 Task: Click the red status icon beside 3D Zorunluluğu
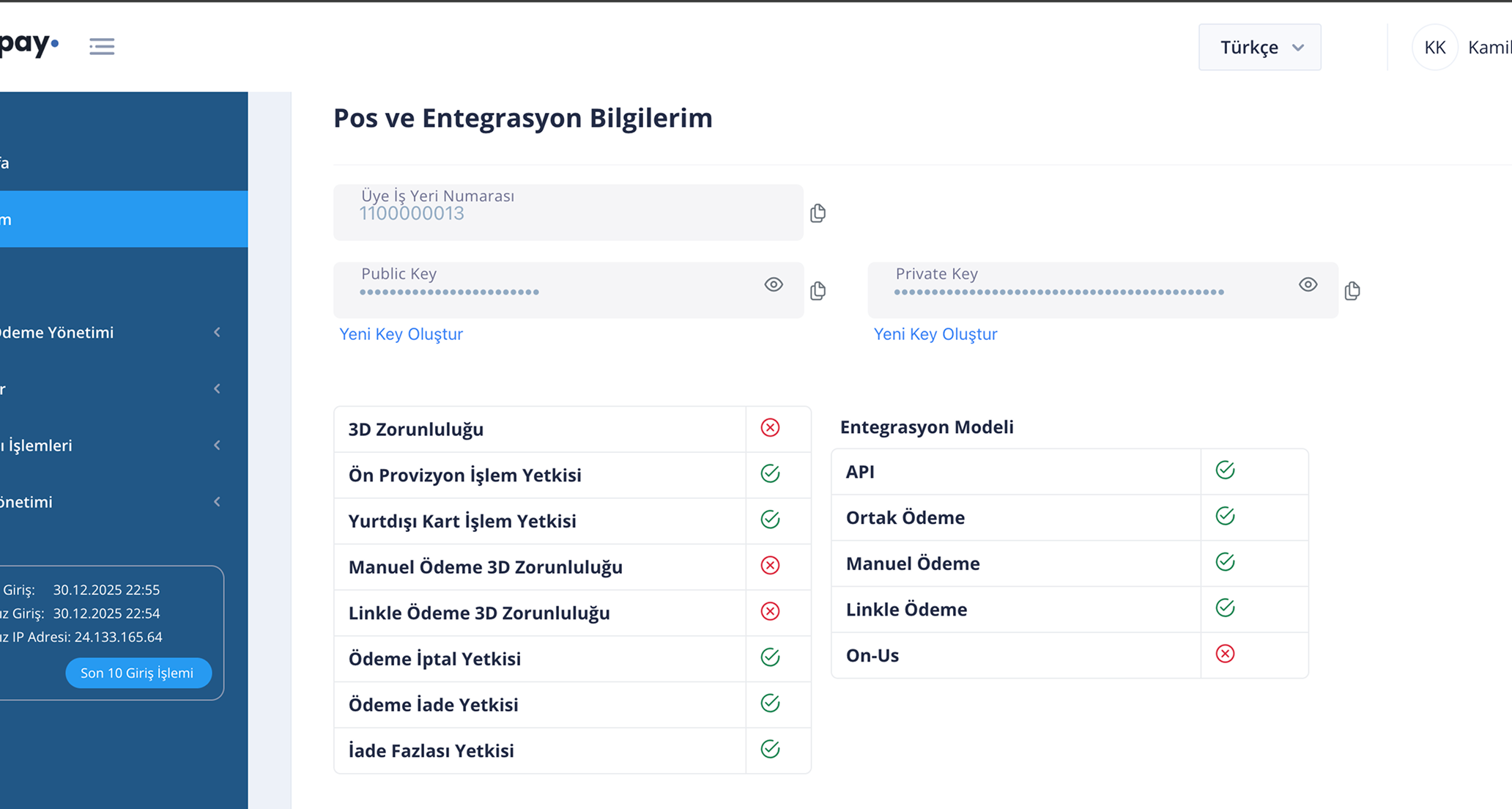769,427
